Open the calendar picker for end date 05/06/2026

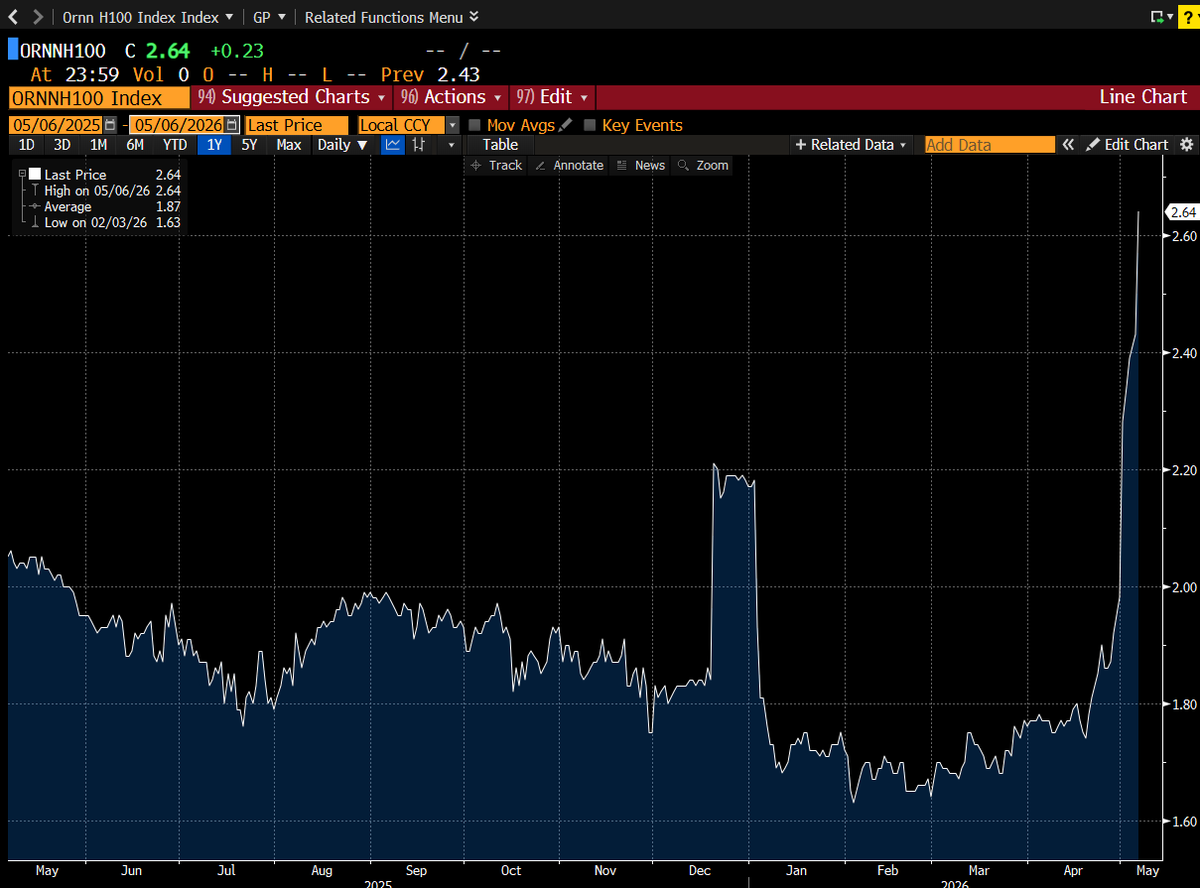pyautogui.click(x=233, y=125)
